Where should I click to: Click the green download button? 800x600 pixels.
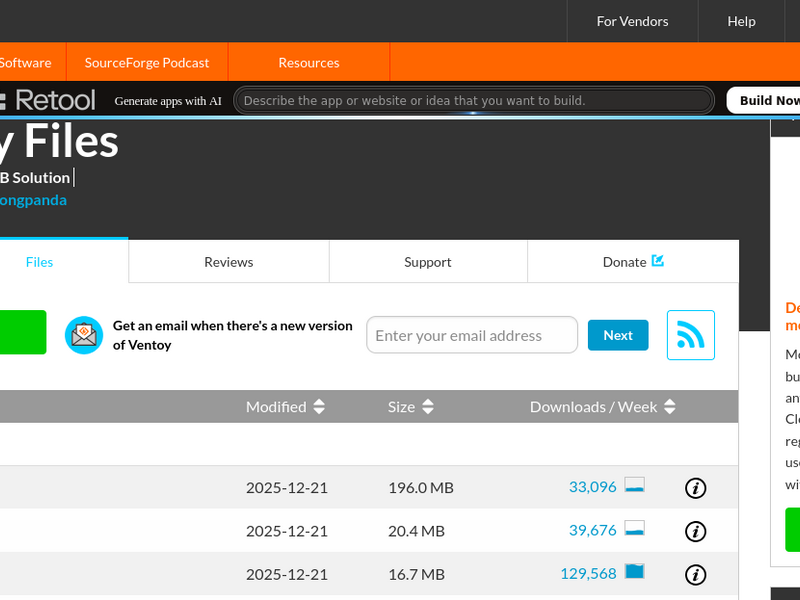click(23, 332)
